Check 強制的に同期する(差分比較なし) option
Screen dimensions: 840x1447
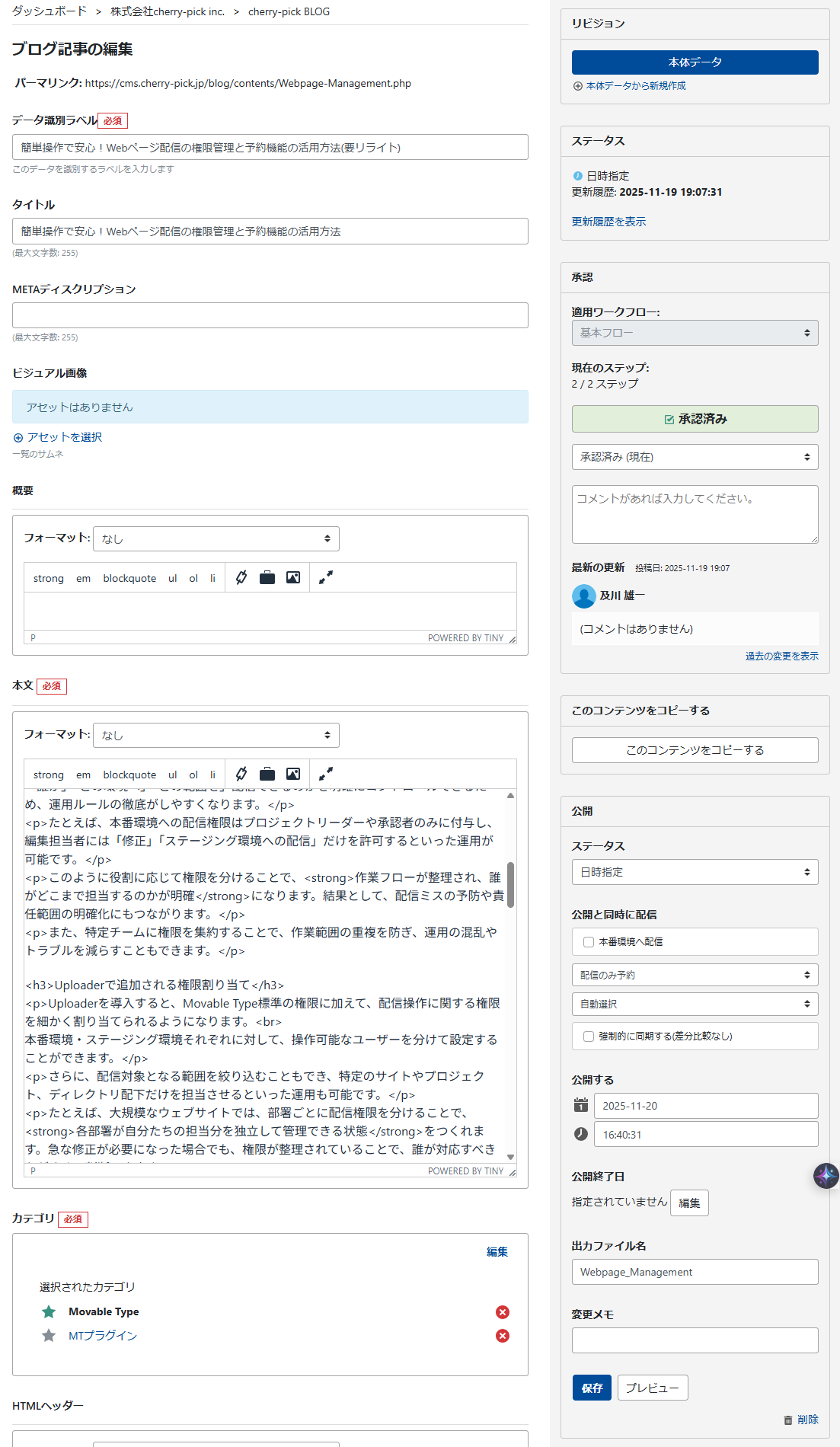[x=589, y=1037]
